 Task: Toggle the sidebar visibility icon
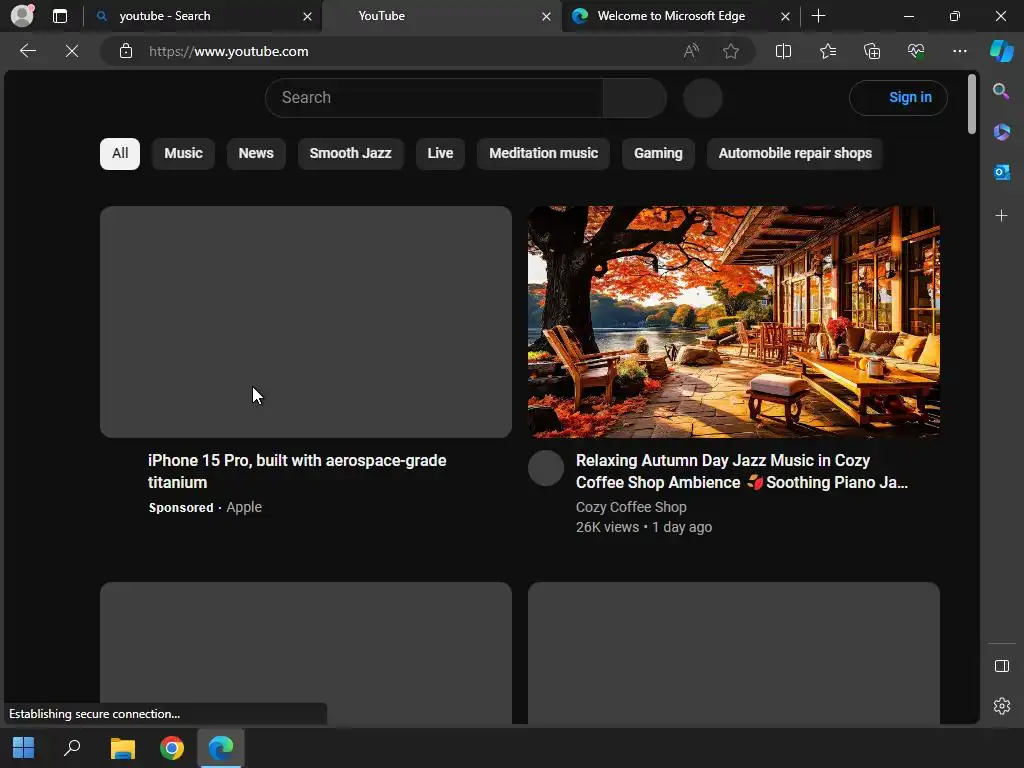pos(1001,665)
